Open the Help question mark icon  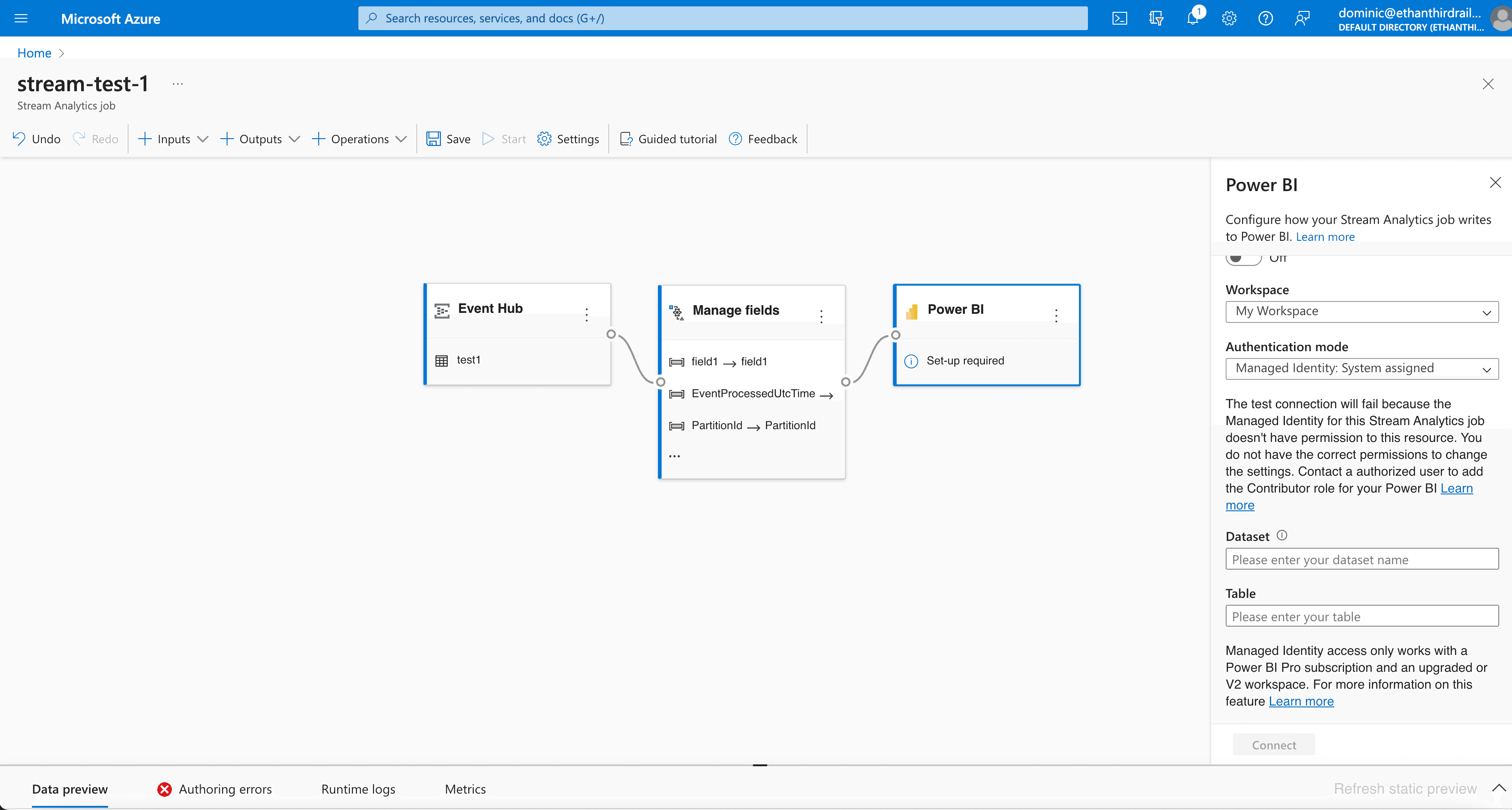(1265, 18)
